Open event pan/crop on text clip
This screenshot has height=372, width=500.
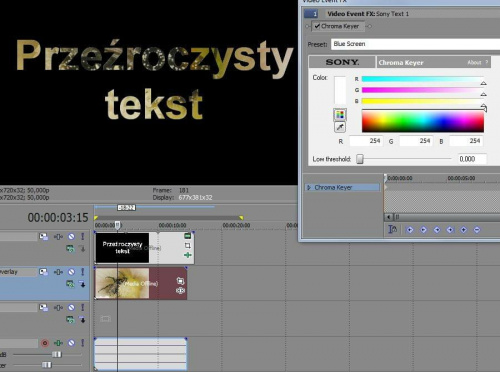[188, 246]
